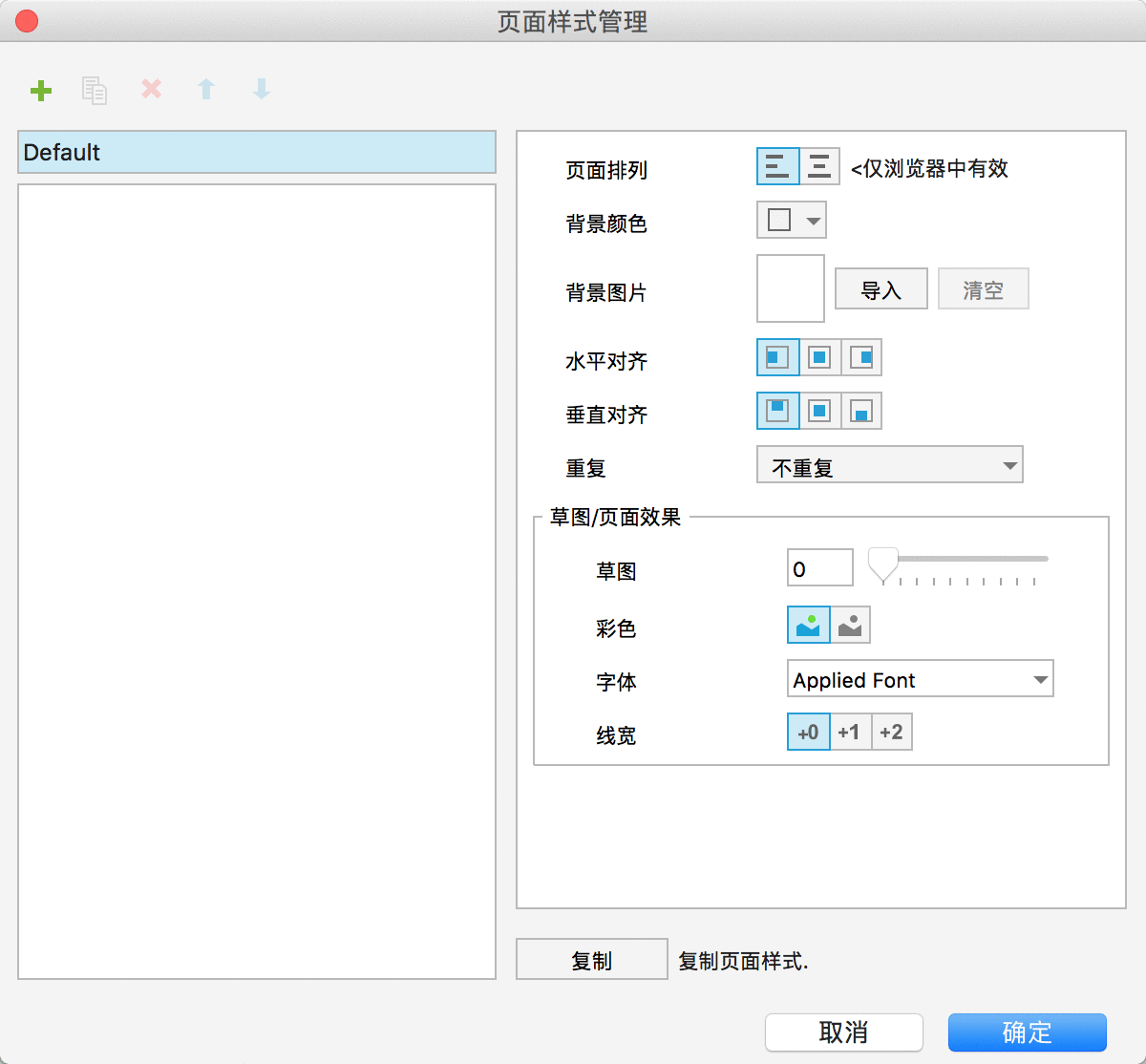The image size is (1146, 1064).
Task: Add a new page style with the plus icon
Action: click(41, 91)
